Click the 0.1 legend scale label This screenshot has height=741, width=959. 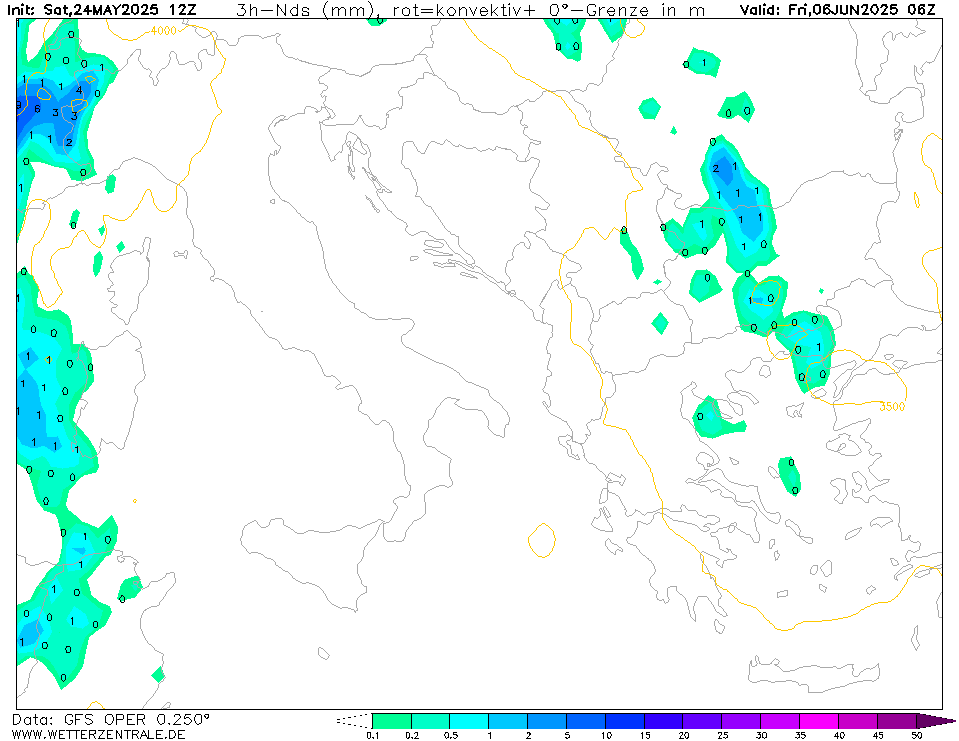372,735
